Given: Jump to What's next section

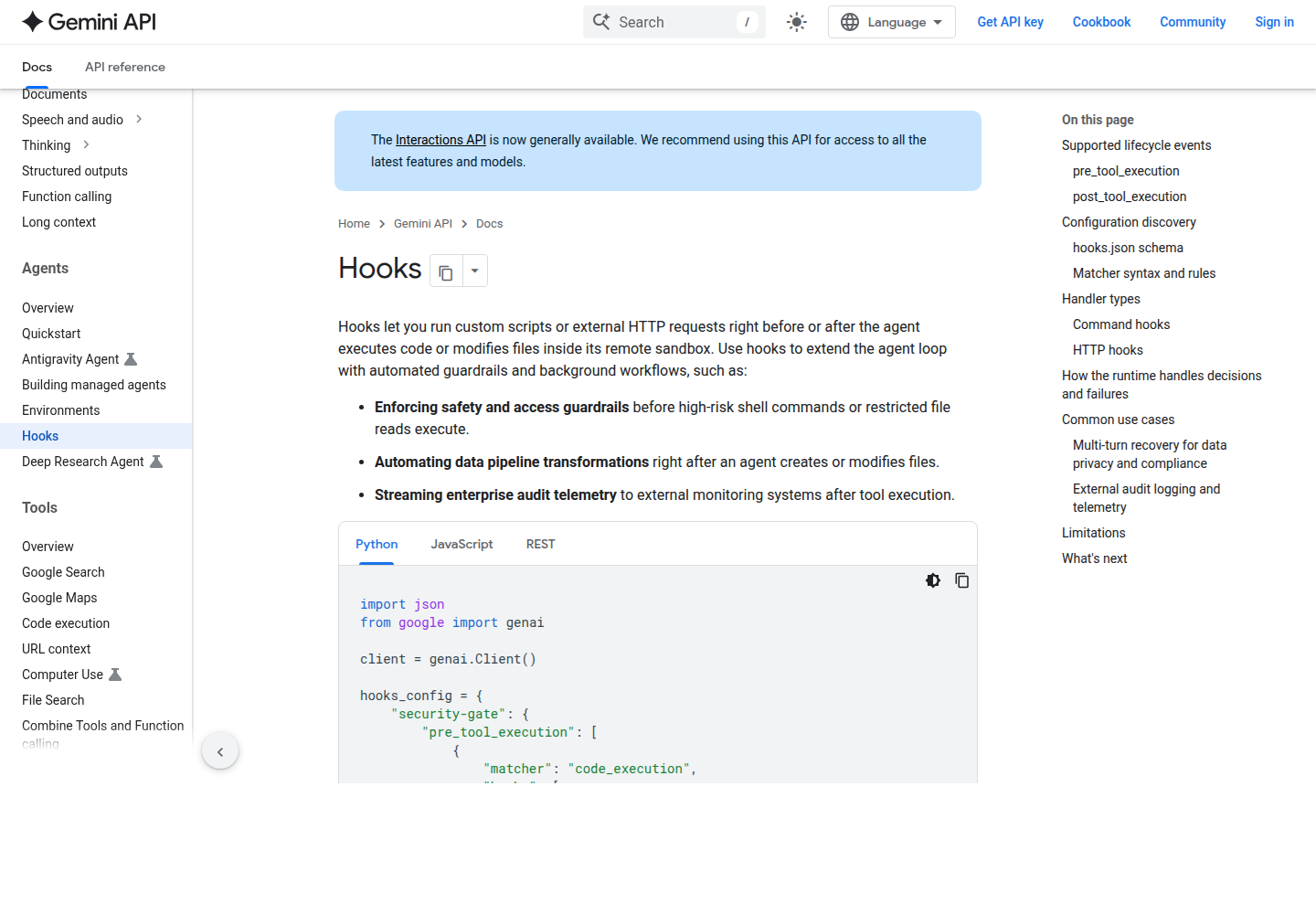Looking at the screenshot, I should pos(1094,558).
